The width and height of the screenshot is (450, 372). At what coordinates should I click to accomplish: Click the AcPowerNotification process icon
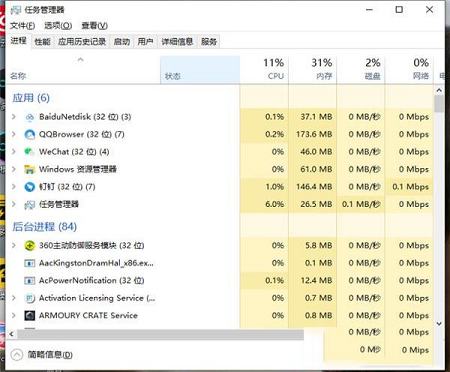coord(30,281)
